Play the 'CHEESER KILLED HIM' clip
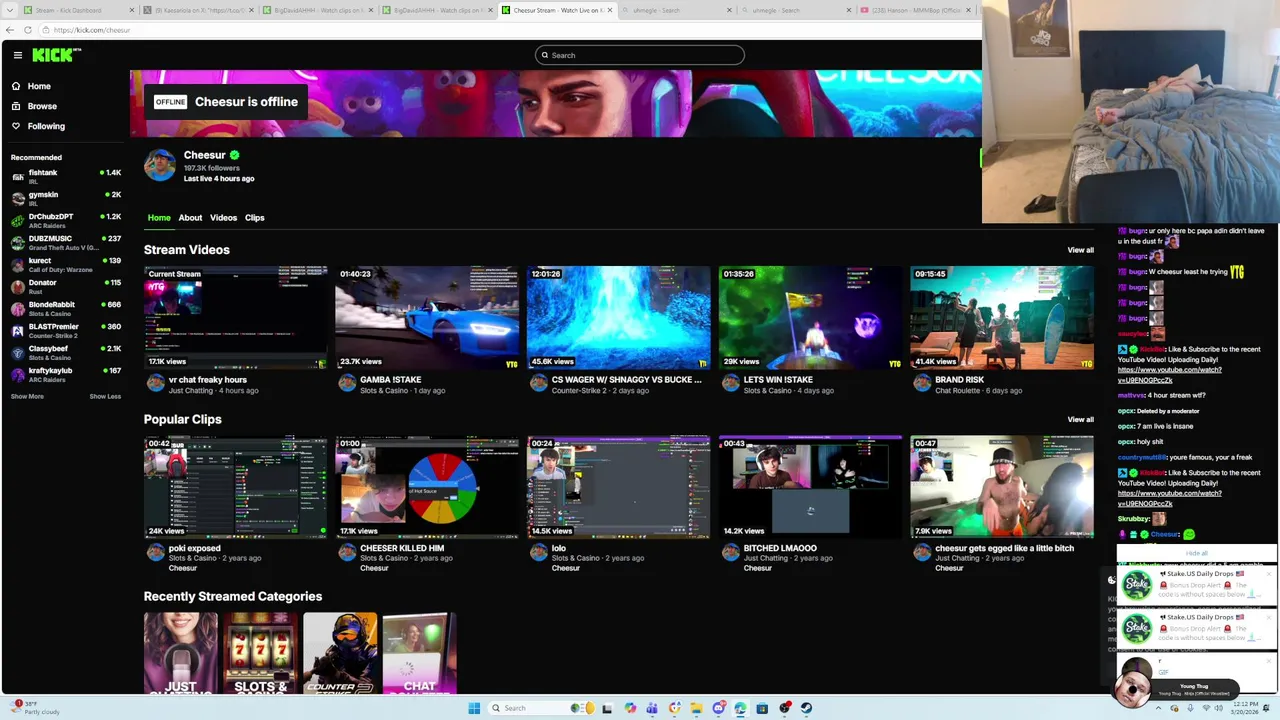This screenshot has width=1280, height=720. tap(427, 487)
